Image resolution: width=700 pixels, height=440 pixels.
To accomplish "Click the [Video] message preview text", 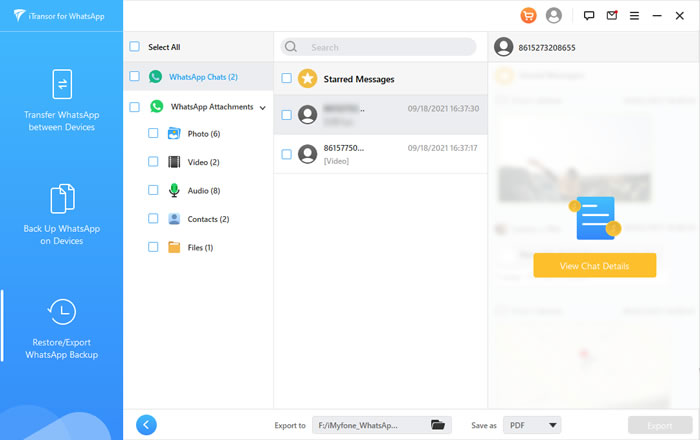I will [x=336, y=161].
